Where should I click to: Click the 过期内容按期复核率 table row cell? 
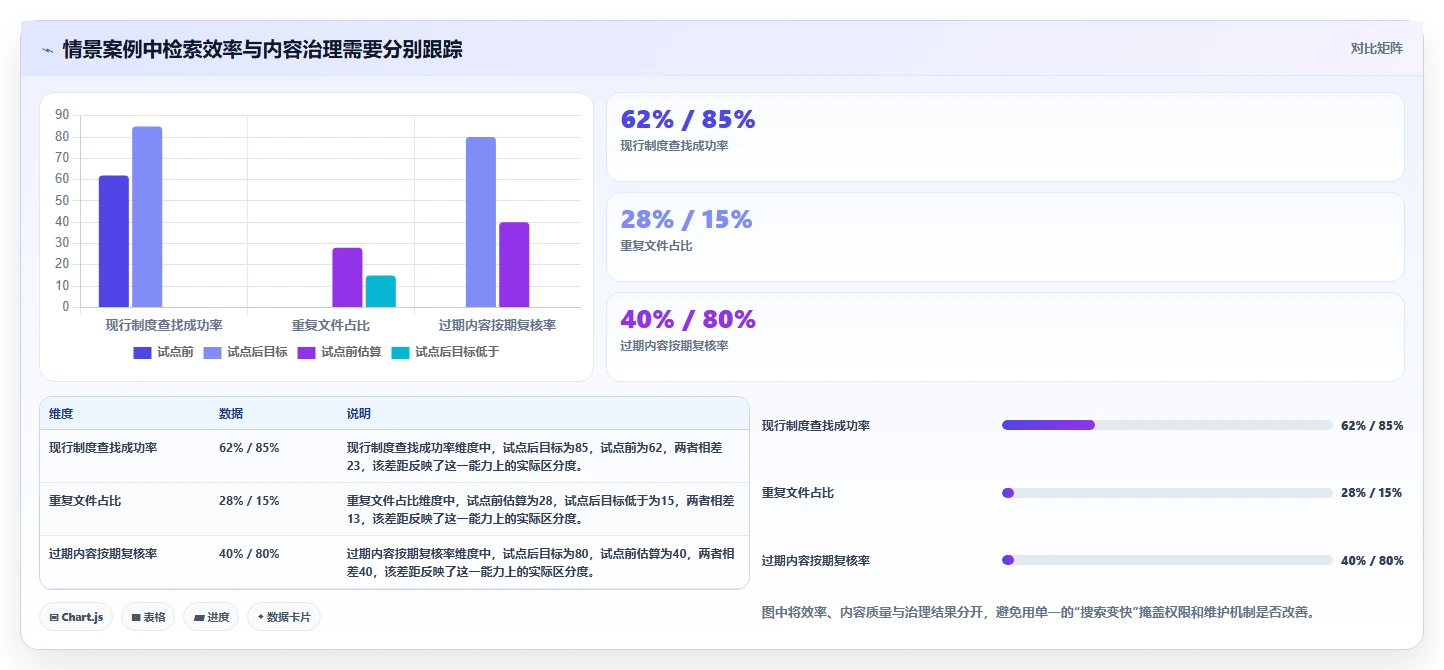103,554
